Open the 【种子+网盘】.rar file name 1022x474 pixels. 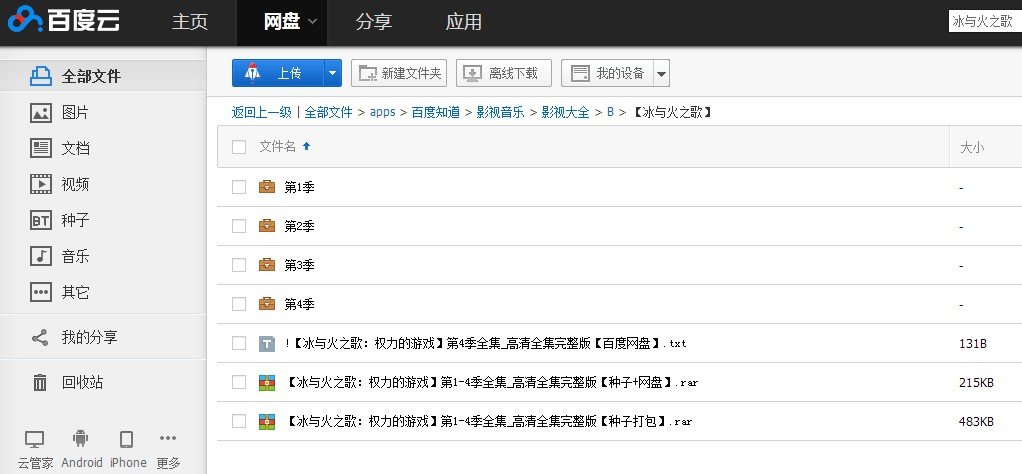[x=491, y=383]
